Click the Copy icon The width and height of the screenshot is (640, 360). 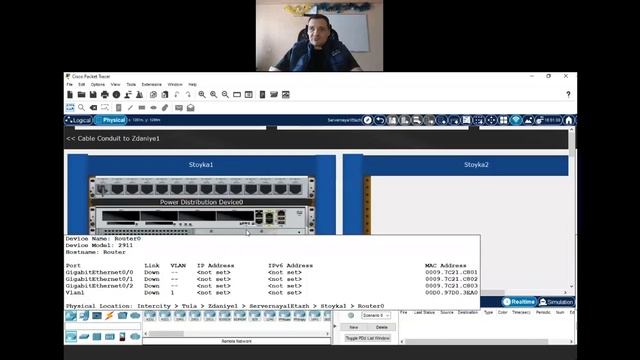point(153,95)
